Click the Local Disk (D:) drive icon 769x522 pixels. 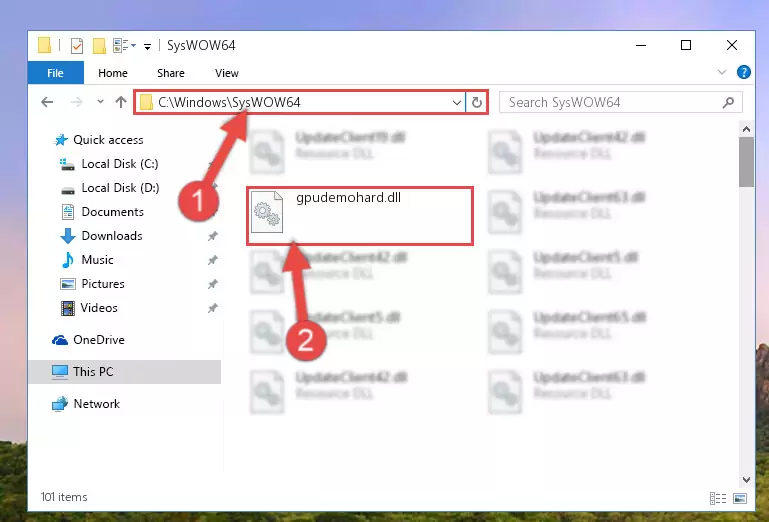[x=68, y=190]
